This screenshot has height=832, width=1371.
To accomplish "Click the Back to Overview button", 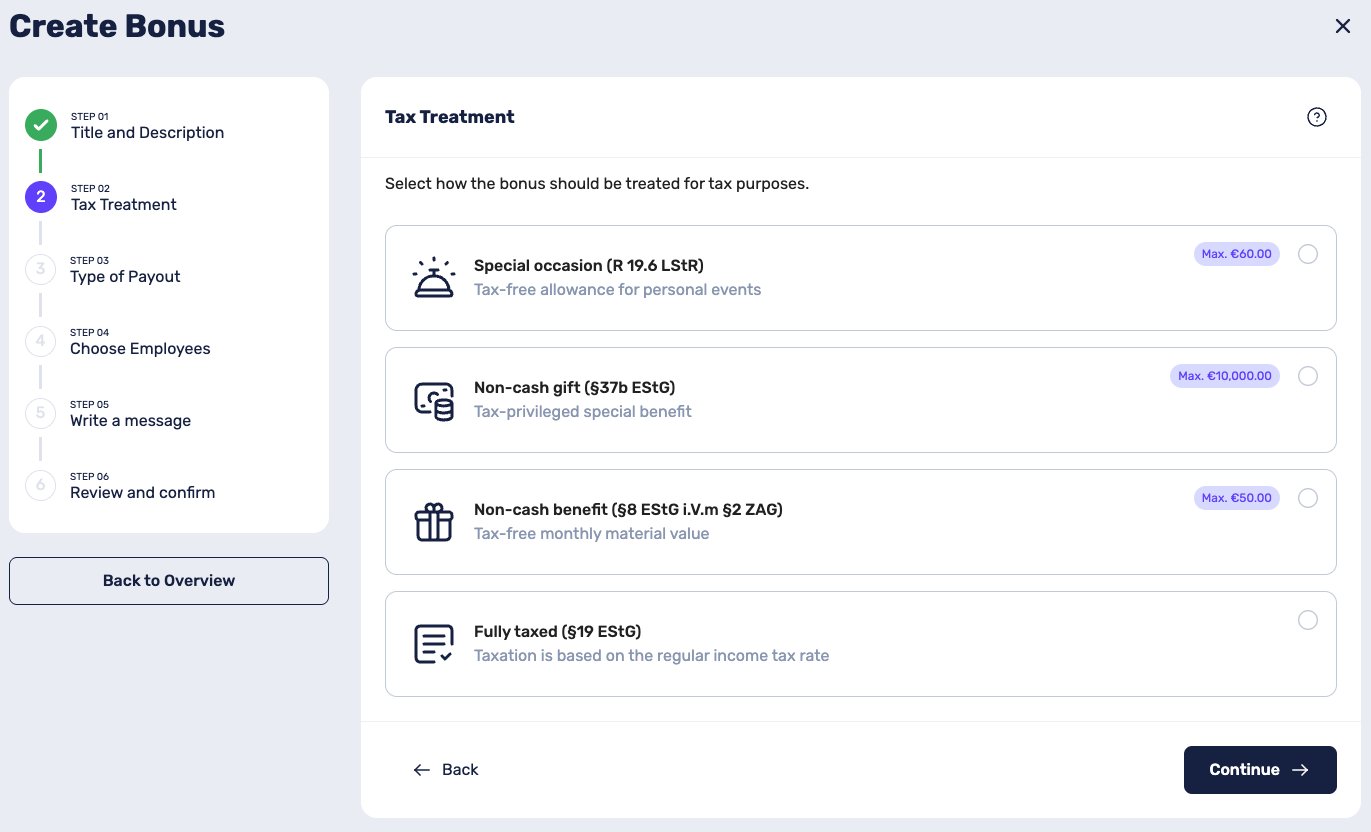I will pyautogui.click(x=169, y=581).
